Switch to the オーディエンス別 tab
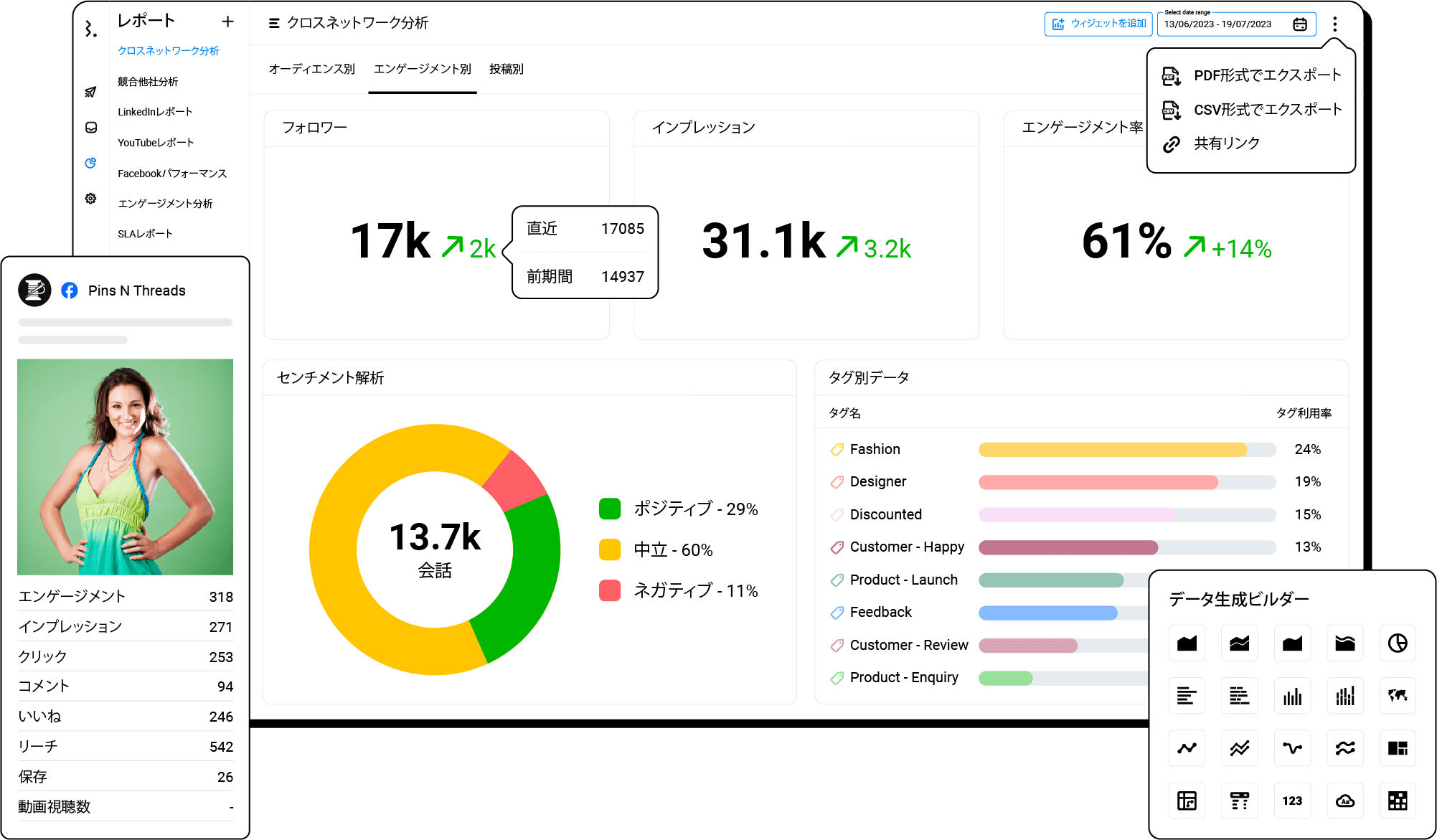 311,69
